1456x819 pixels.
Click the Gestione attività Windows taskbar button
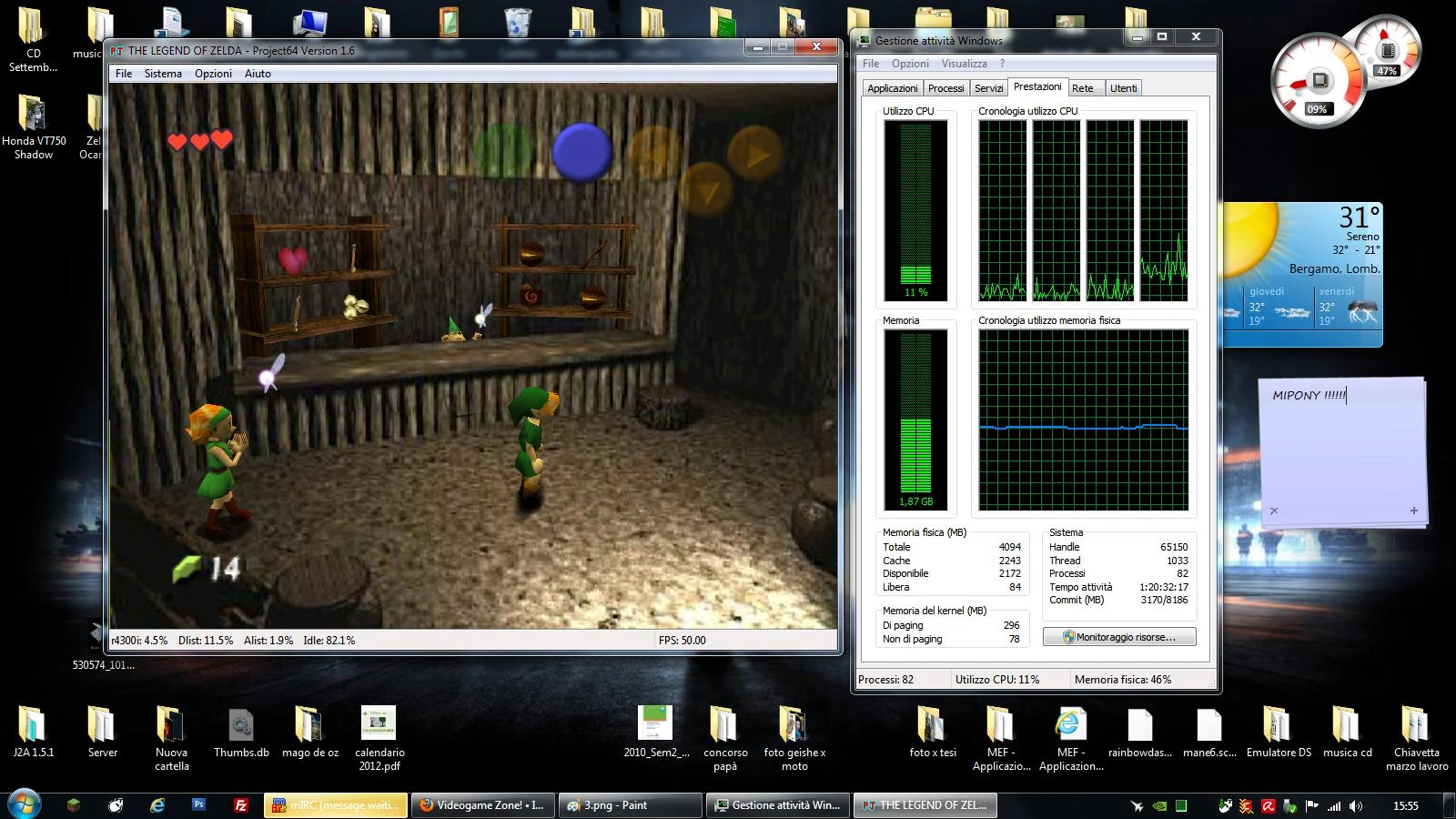point(778,805)
